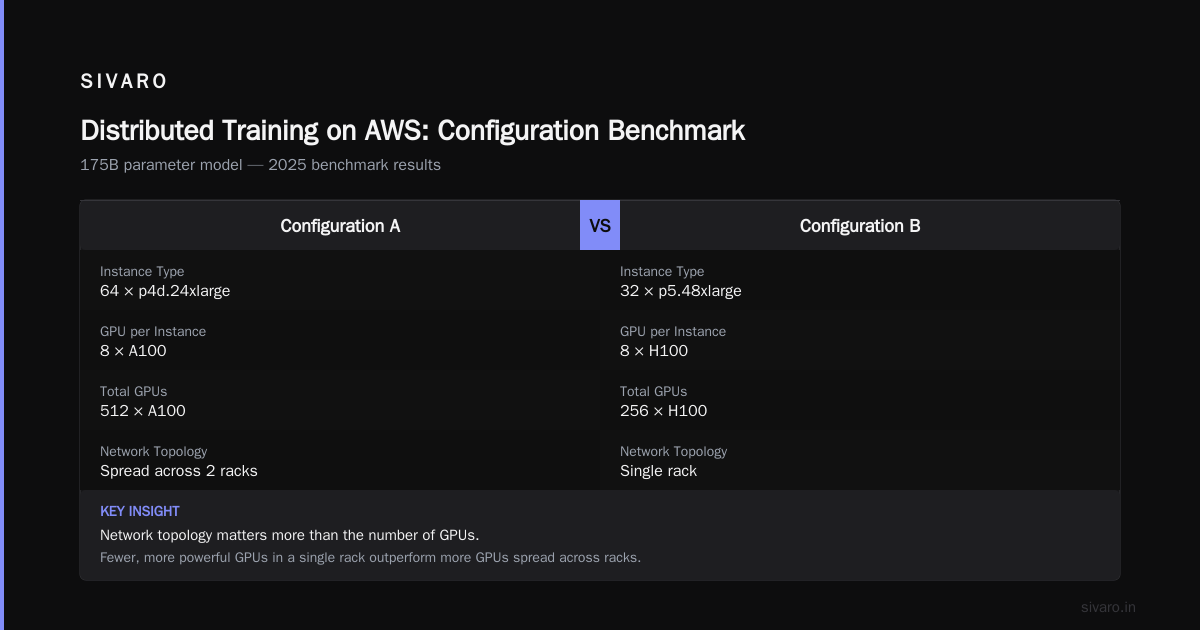Click the line beginning 'Fewer, more powerful GPUs'
The image size is (1200, 630).
click(x=370, y=557)
